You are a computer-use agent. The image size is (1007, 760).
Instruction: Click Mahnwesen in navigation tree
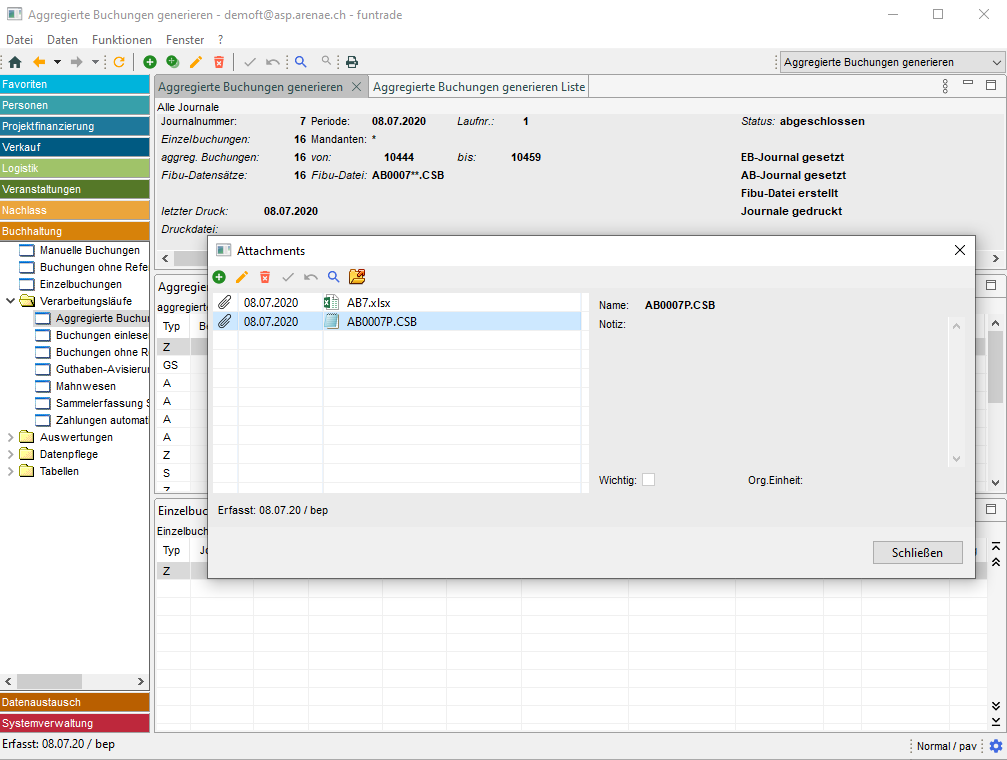[x=85, y=386]
